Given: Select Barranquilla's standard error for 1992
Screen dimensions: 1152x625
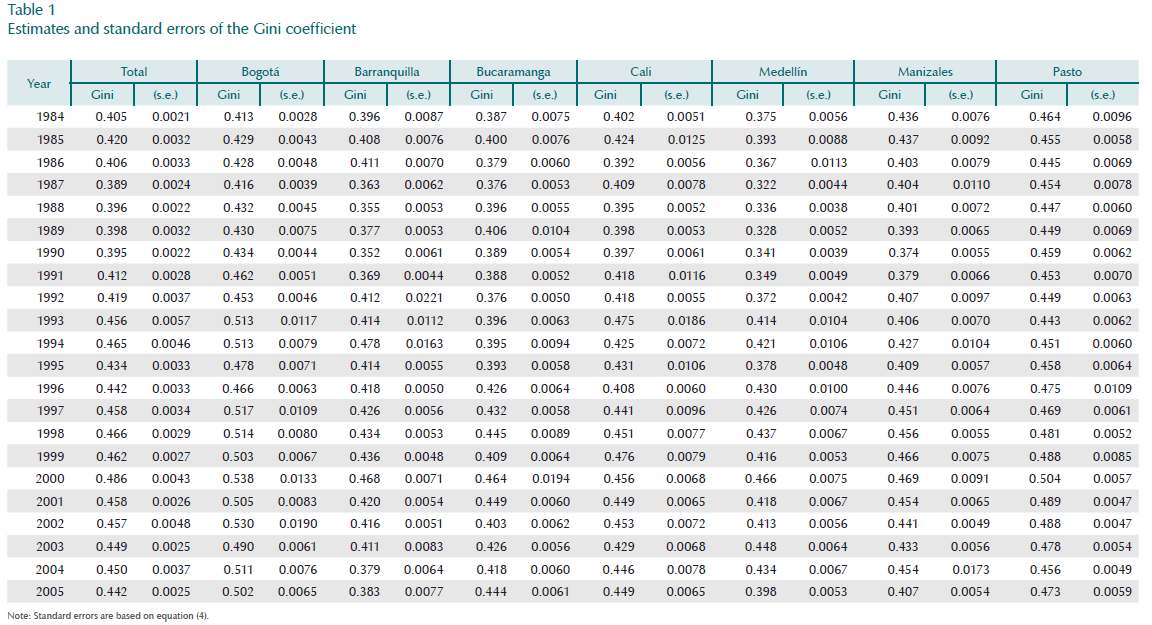Looking at the screenshot, I should (x=423, y=298).
